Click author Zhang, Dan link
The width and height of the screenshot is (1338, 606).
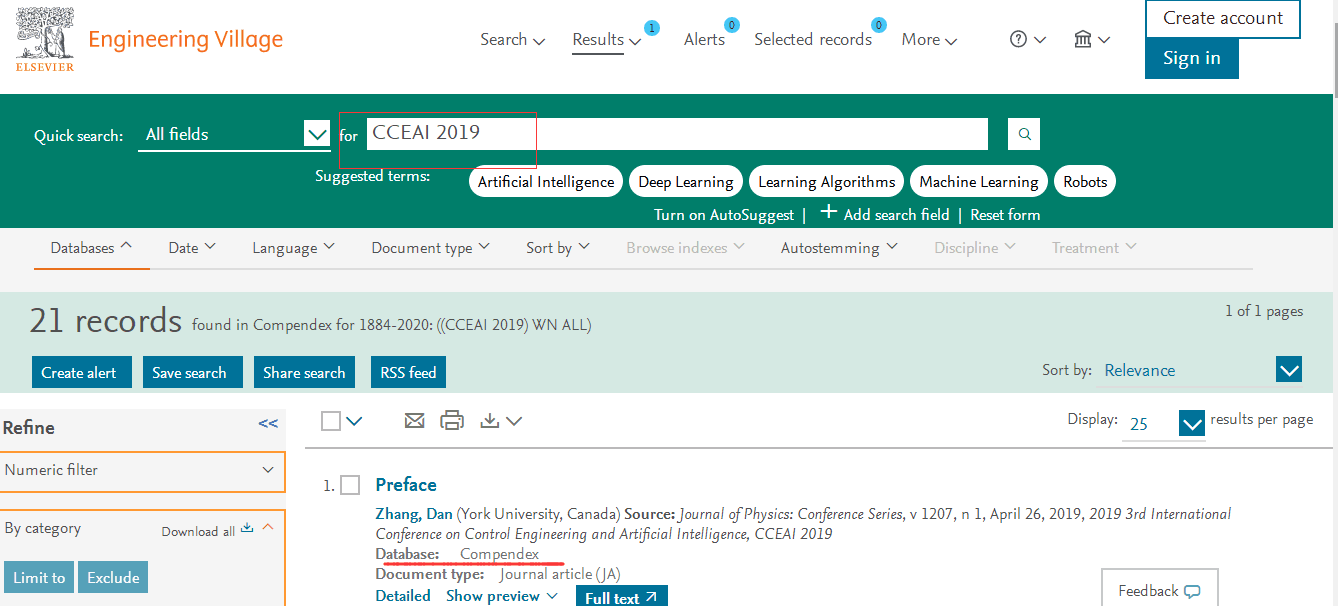click(414, 514)
